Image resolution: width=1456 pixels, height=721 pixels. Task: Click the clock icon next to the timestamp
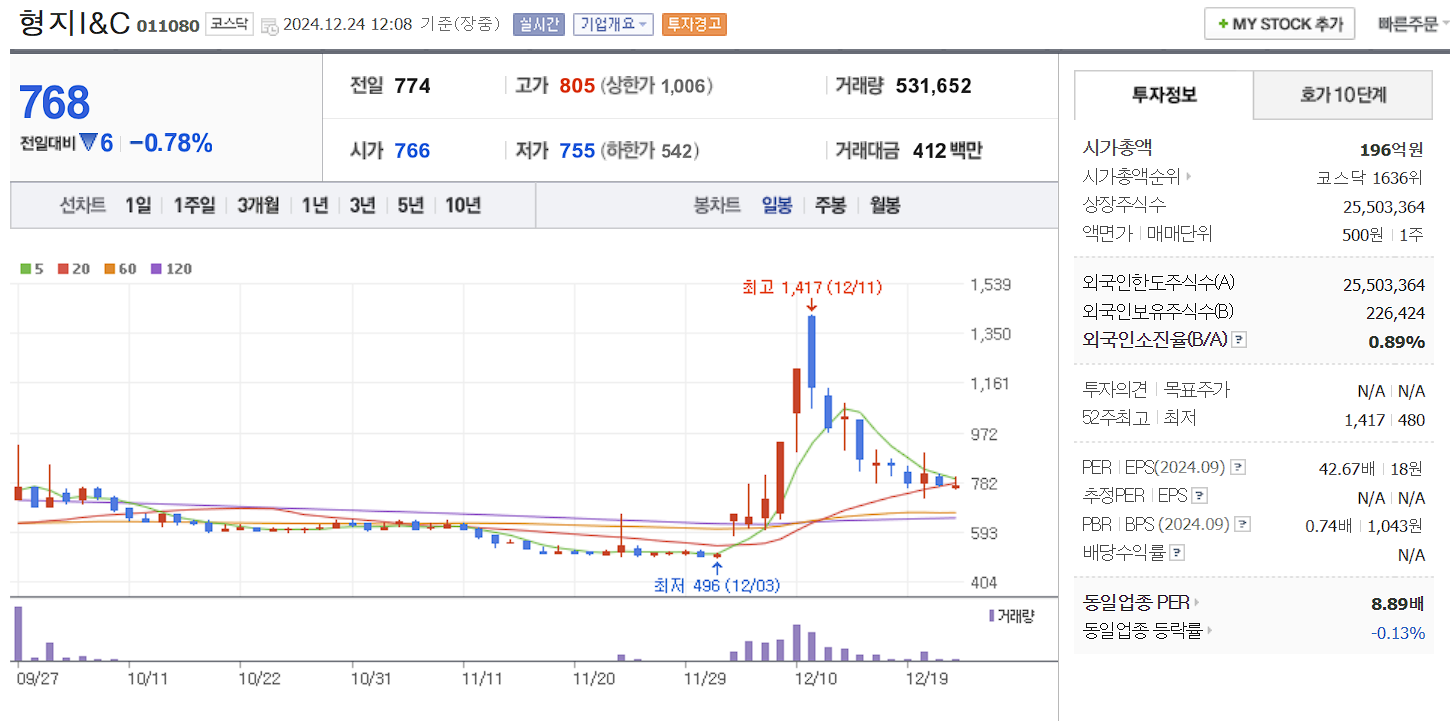click(268, 26)
